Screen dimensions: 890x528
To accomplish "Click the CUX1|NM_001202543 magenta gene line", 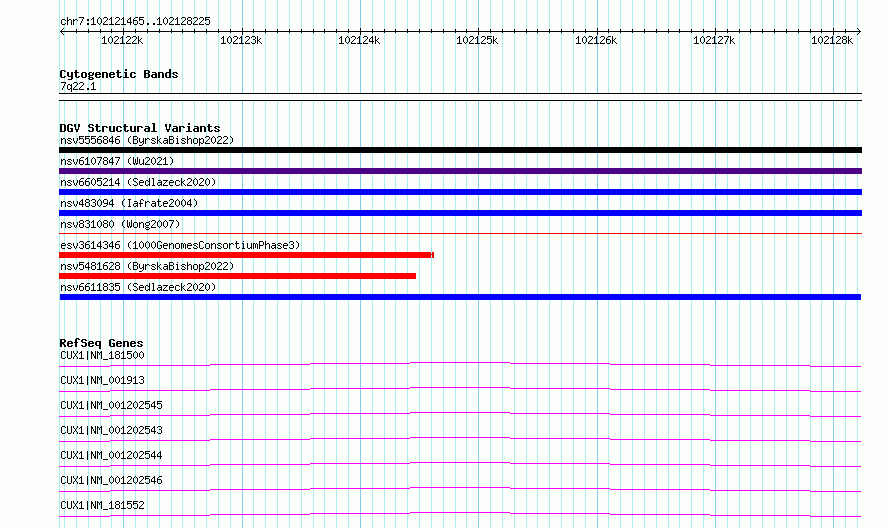I will [460, 439].
